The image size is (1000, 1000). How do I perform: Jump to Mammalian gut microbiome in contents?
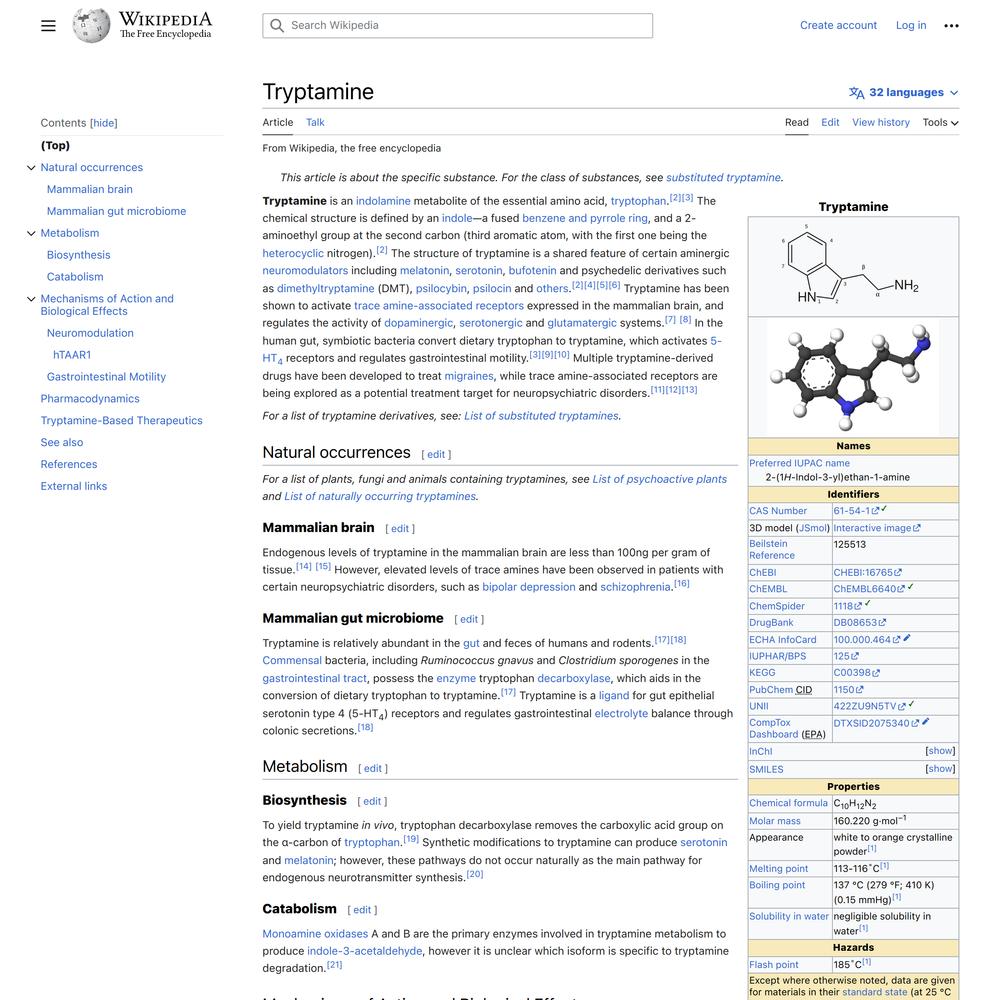coord(116,211)
